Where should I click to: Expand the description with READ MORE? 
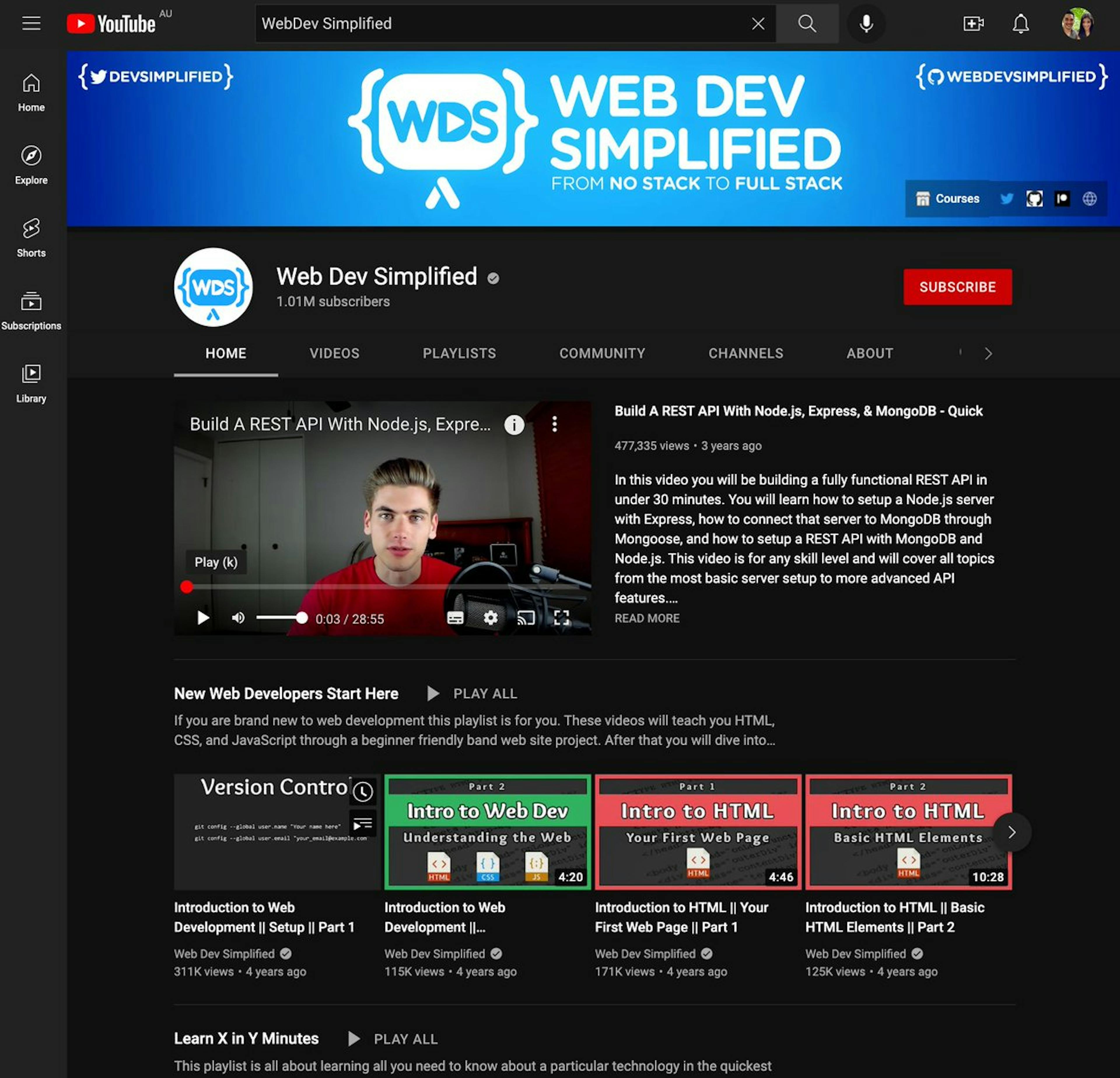click(647, 618)
